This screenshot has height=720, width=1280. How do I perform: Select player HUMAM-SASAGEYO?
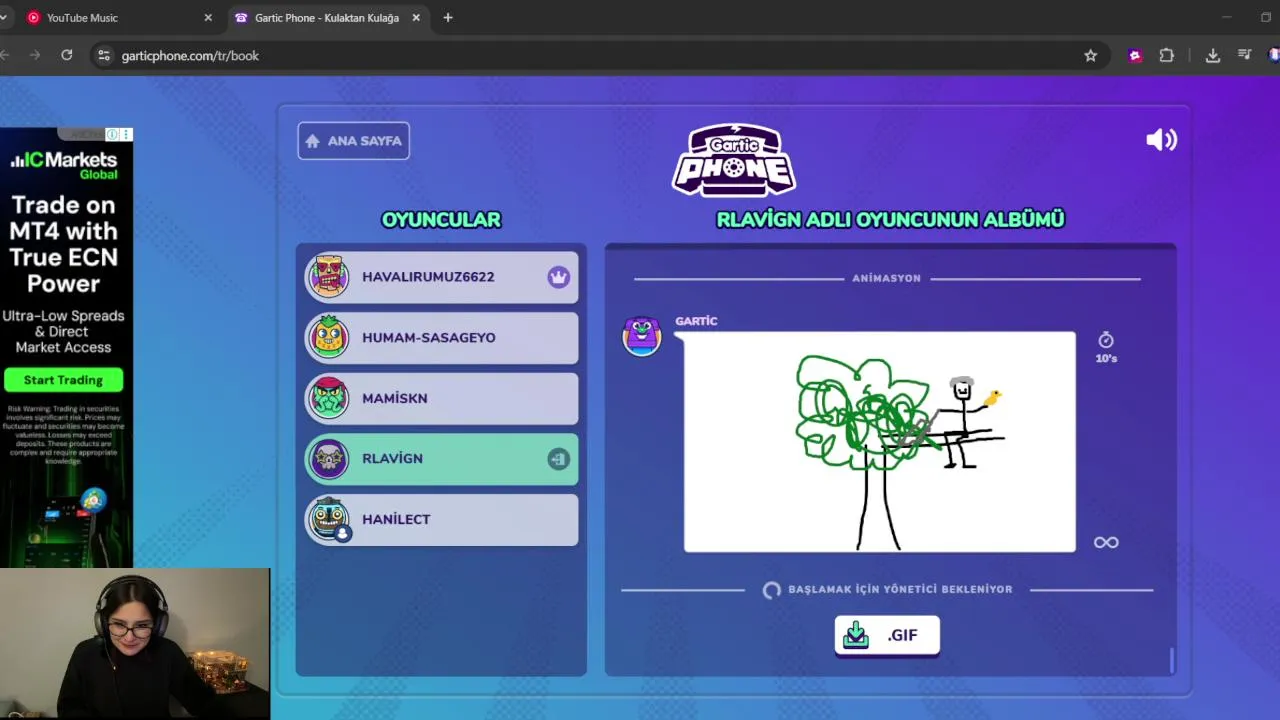[441, 338]
